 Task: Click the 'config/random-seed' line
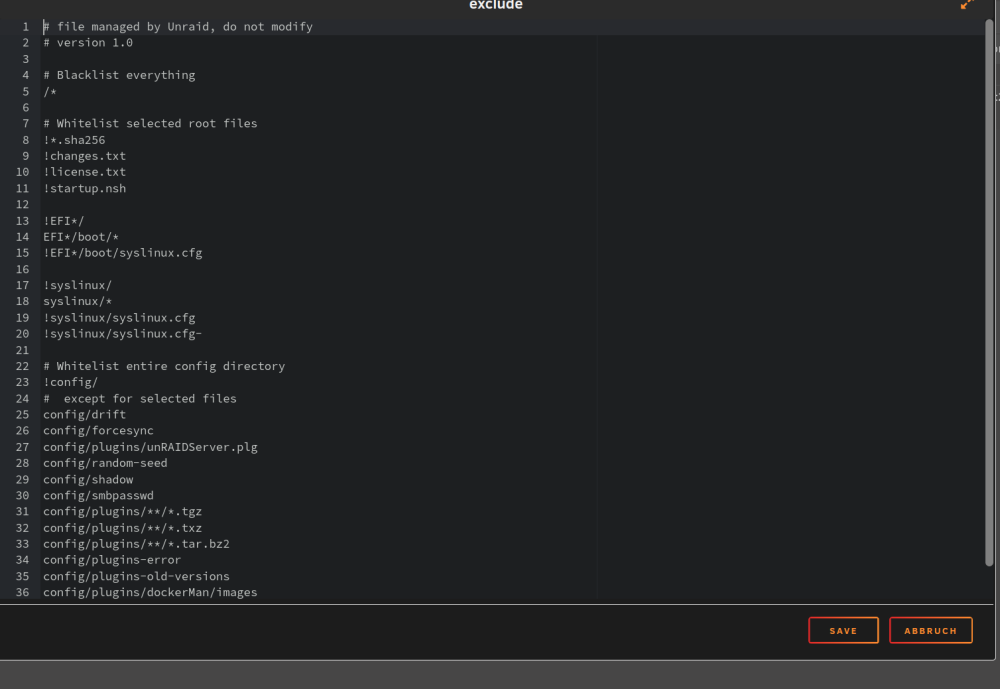pos(105,463)
